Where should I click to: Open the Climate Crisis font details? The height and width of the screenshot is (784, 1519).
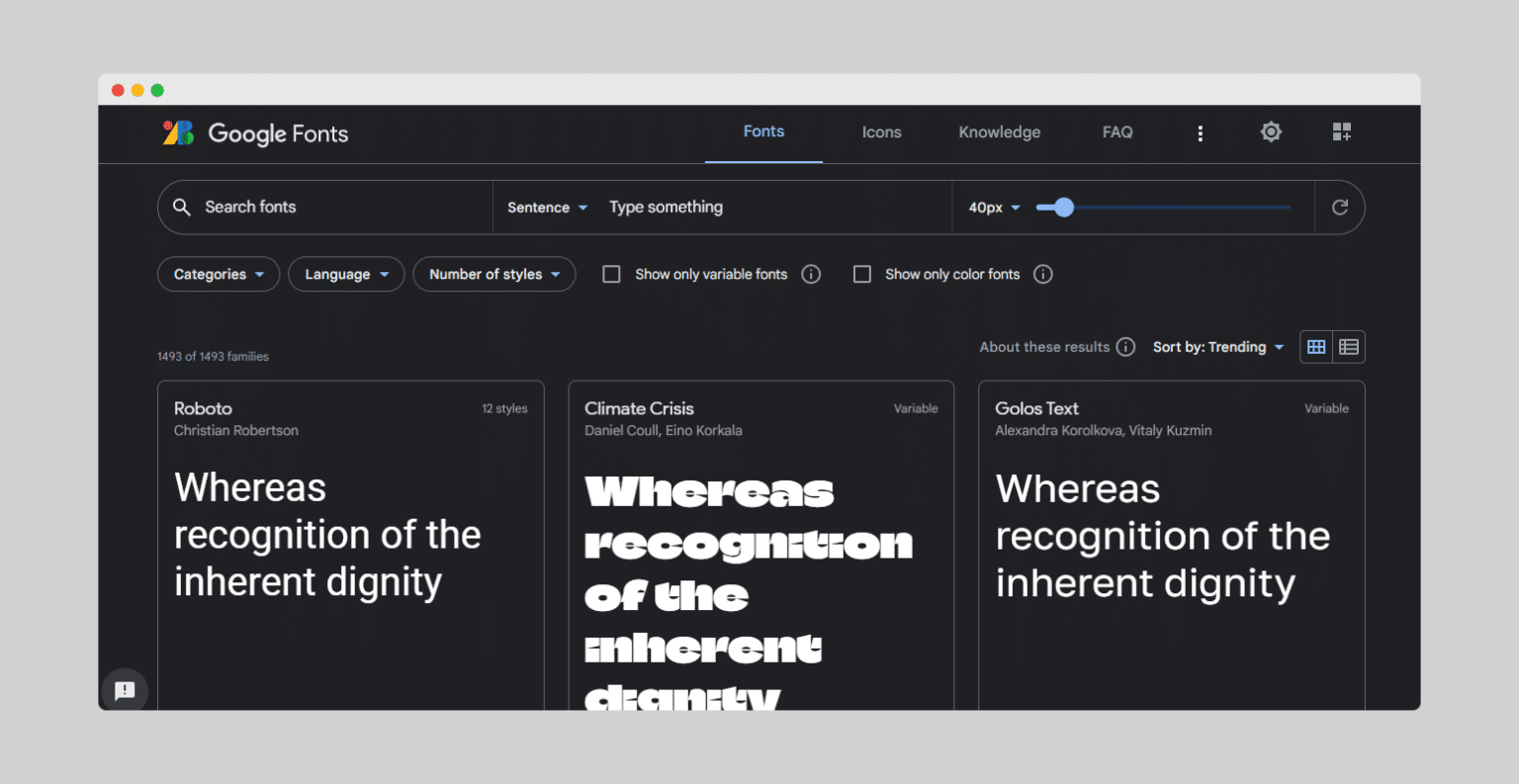[x=761, y=544]
